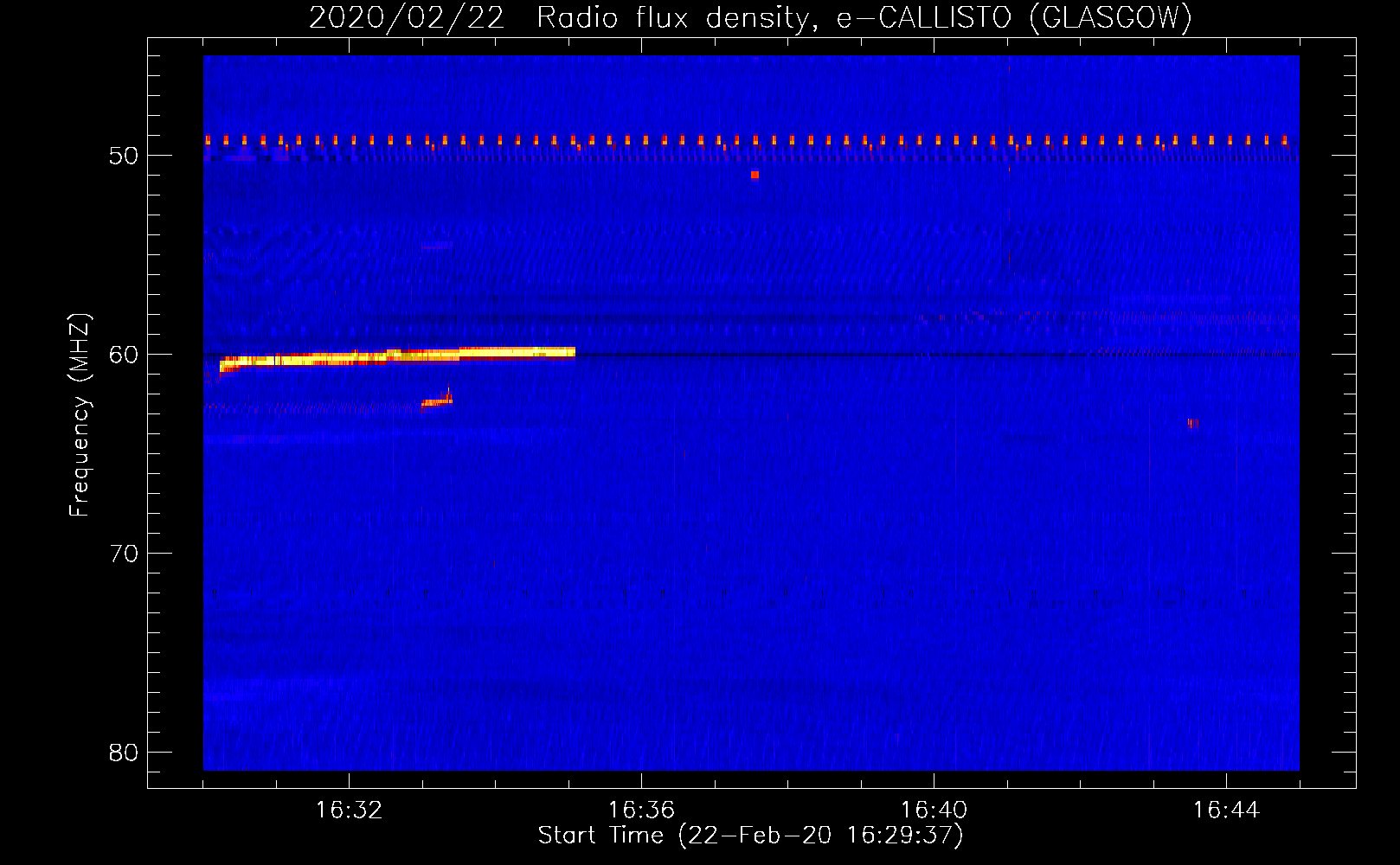
Task: Click the bright yellow burst near 60 MHz
Action: [x=397, y=358]
